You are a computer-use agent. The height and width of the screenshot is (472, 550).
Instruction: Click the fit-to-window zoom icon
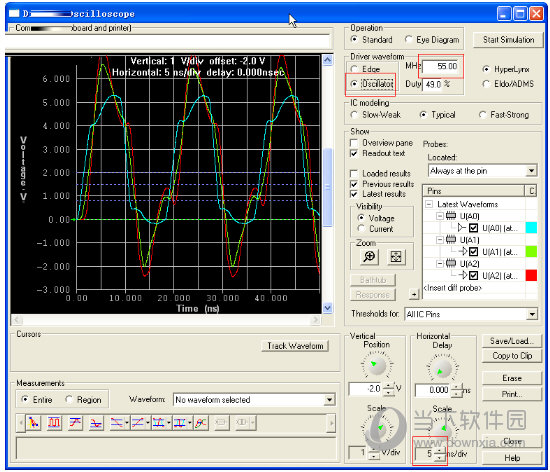tap(396, 257)
